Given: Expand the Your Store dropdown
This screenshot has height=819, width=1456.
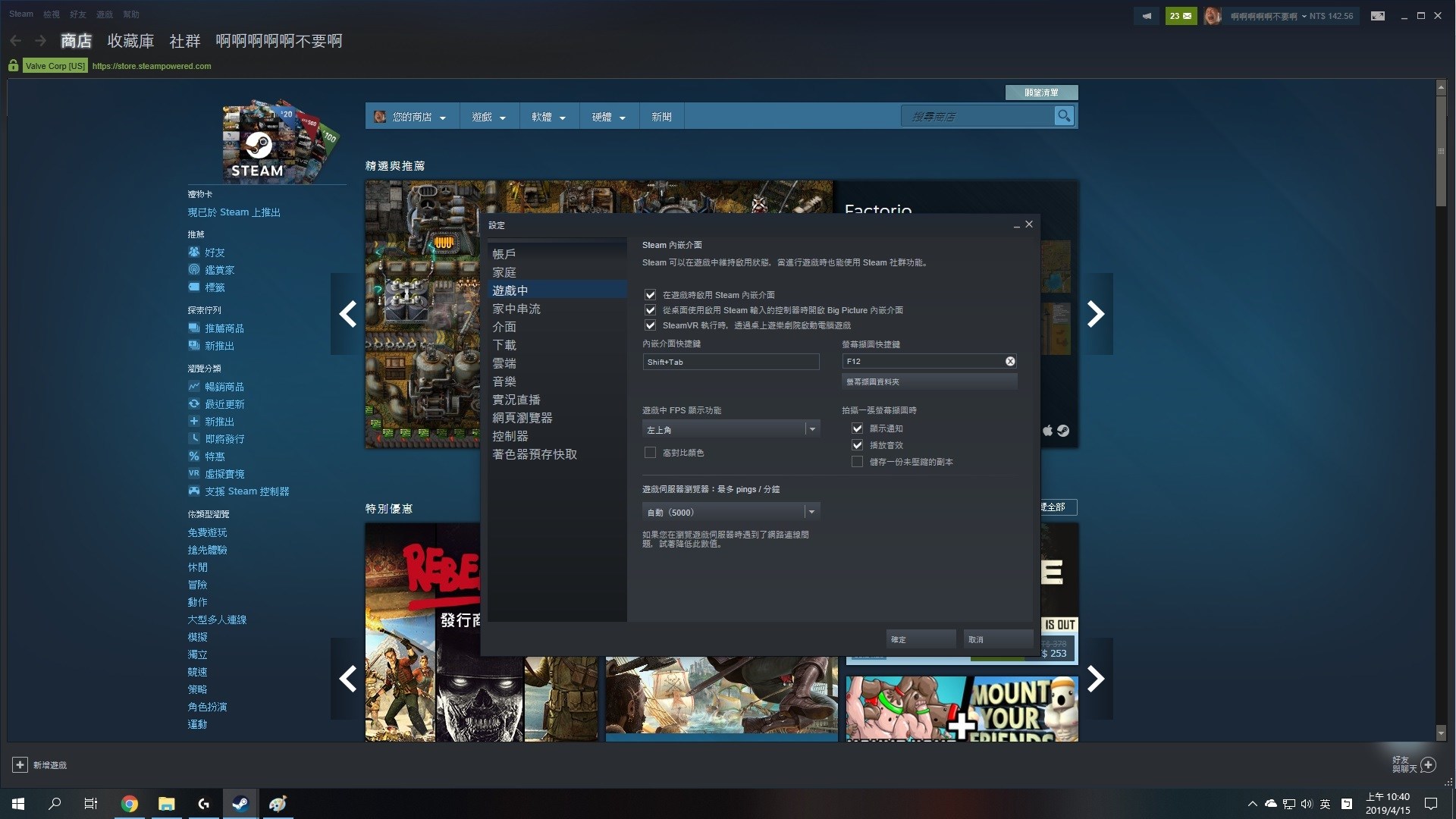Looking at the screenshot, I should pyautogui.click(x=413, y=117).
